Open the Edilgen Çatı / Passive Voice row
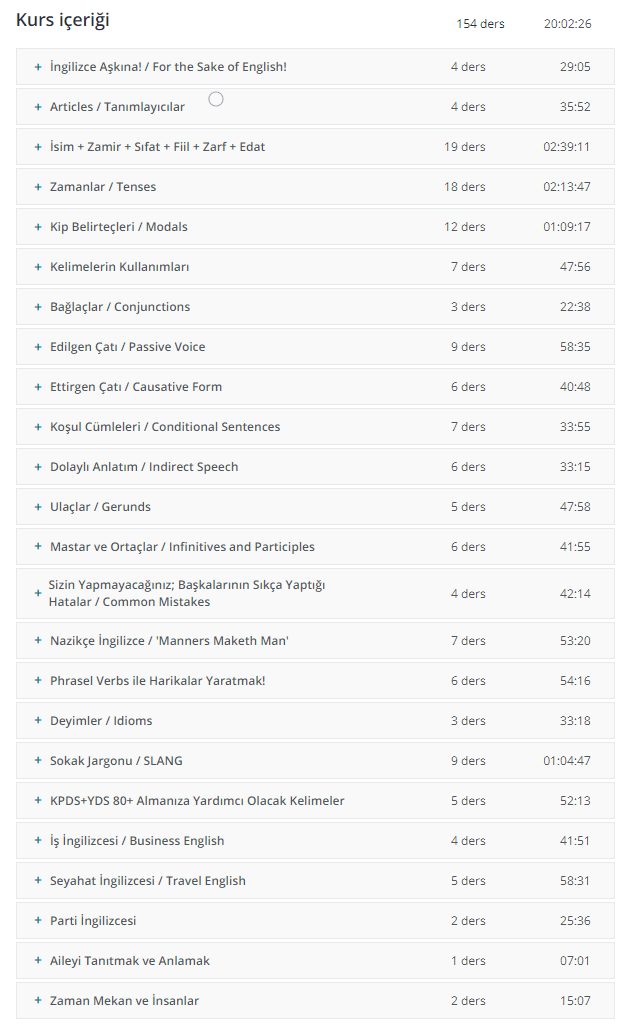Image resolution: width=632 pixels, height=1031 pixels. tap(315, 347)
